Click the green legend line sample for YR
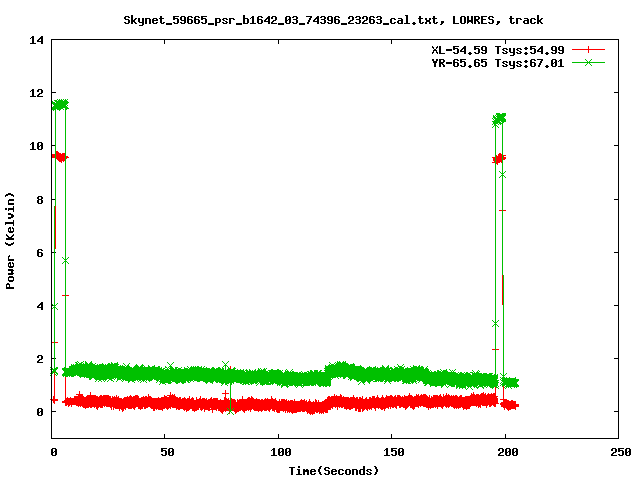 coord(588,62)
